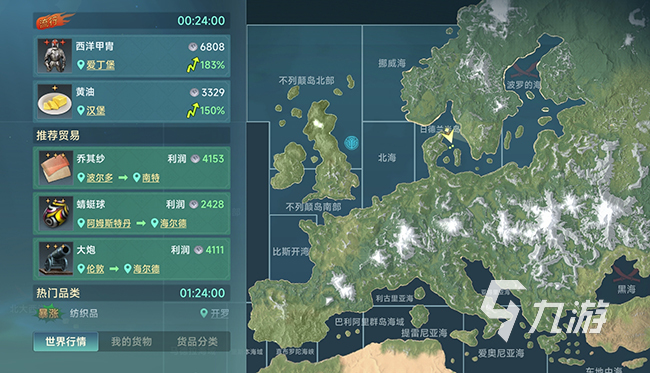Open 海尔德 link in 大炮 row

pos(146,269)
